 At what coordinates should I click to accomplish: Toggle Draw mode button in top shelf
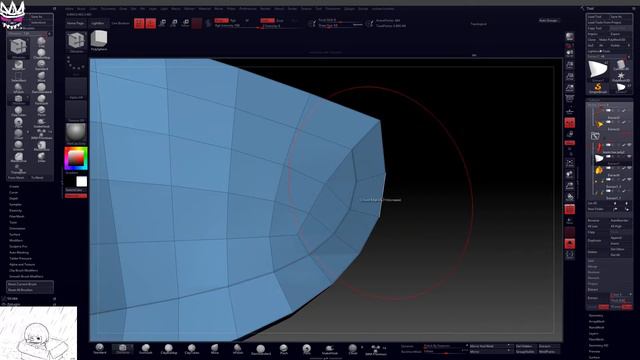[151, 23]
